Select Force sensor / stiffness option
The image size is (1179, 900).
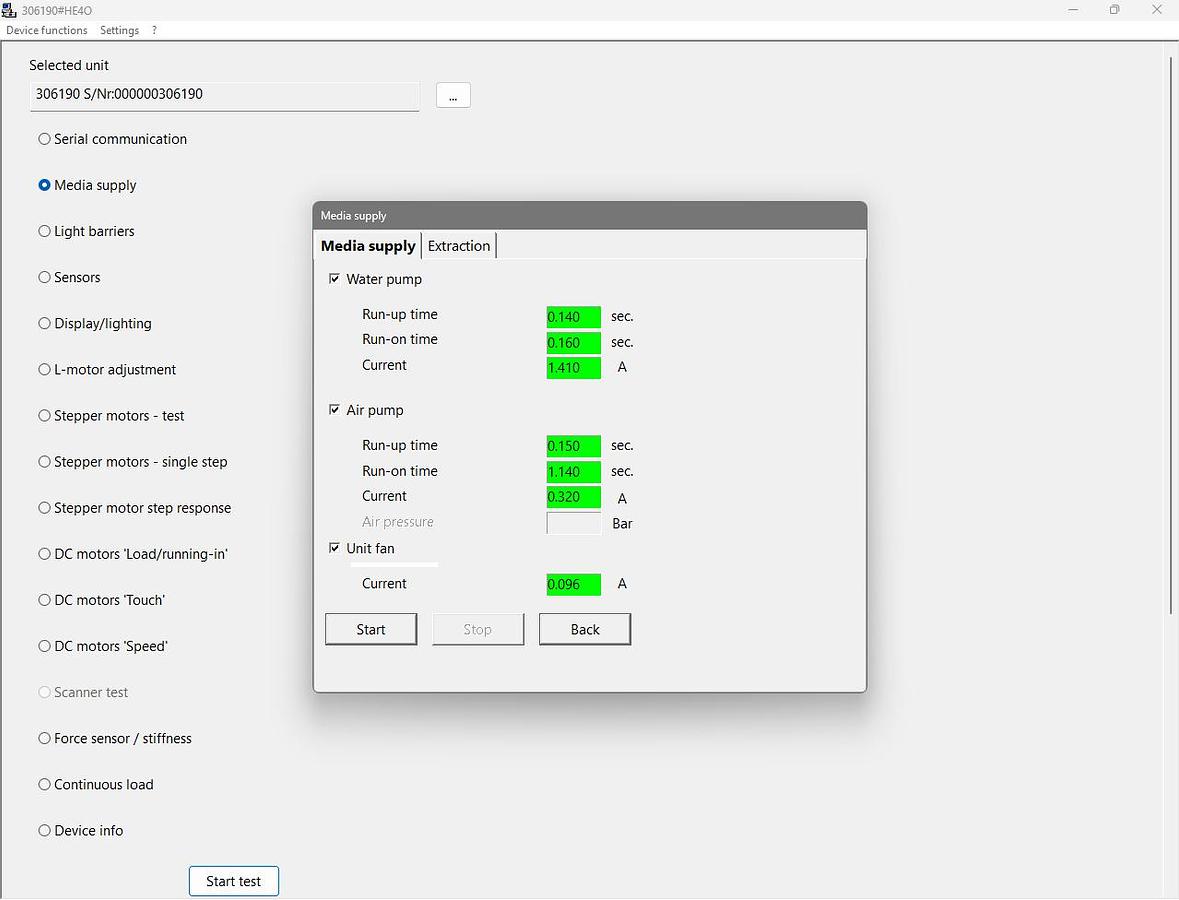pyautogui.click(x=44, y=738)
